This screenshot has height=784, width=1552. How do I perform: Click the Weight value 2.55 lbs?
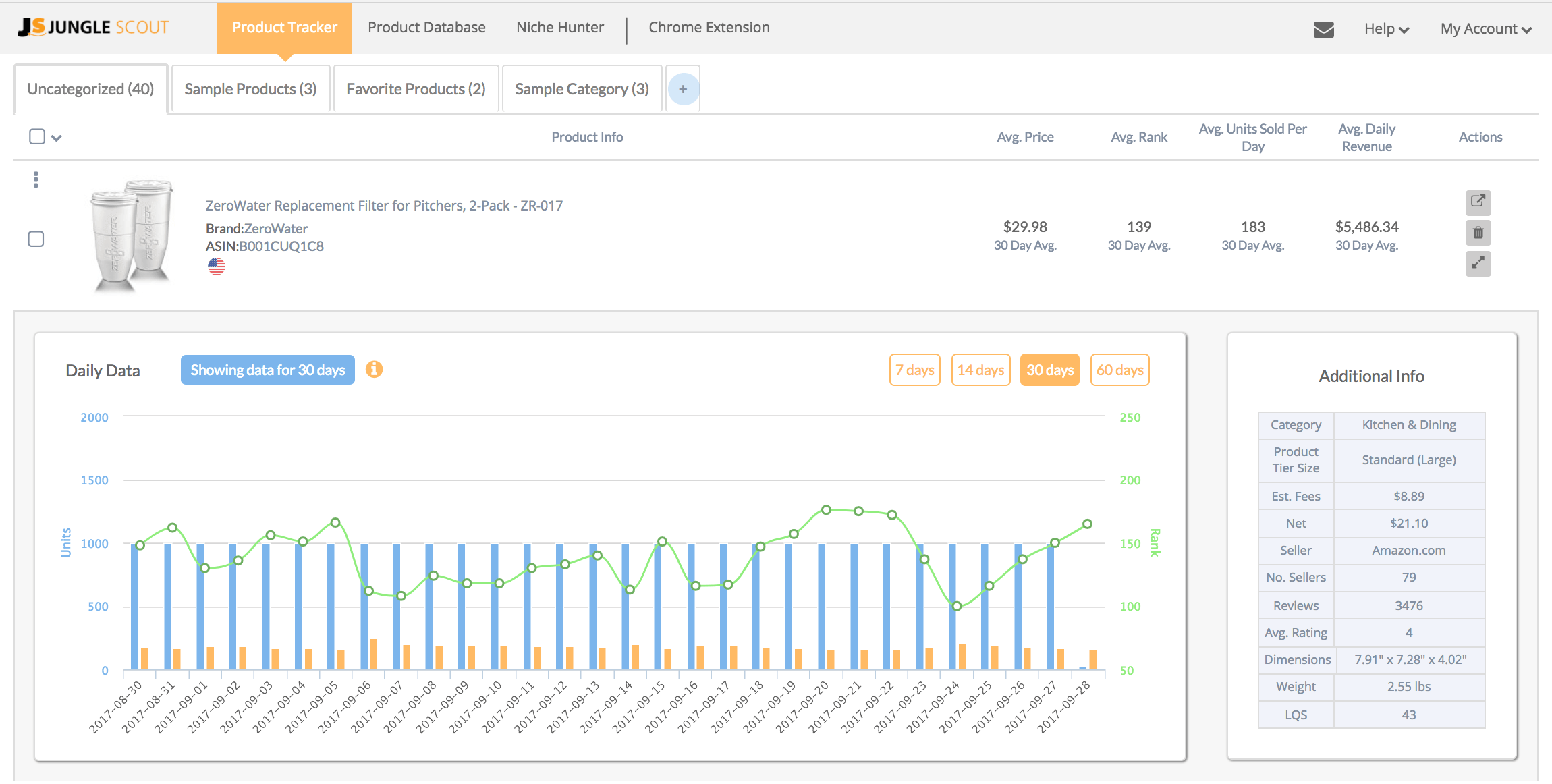tap(1409, 687)
